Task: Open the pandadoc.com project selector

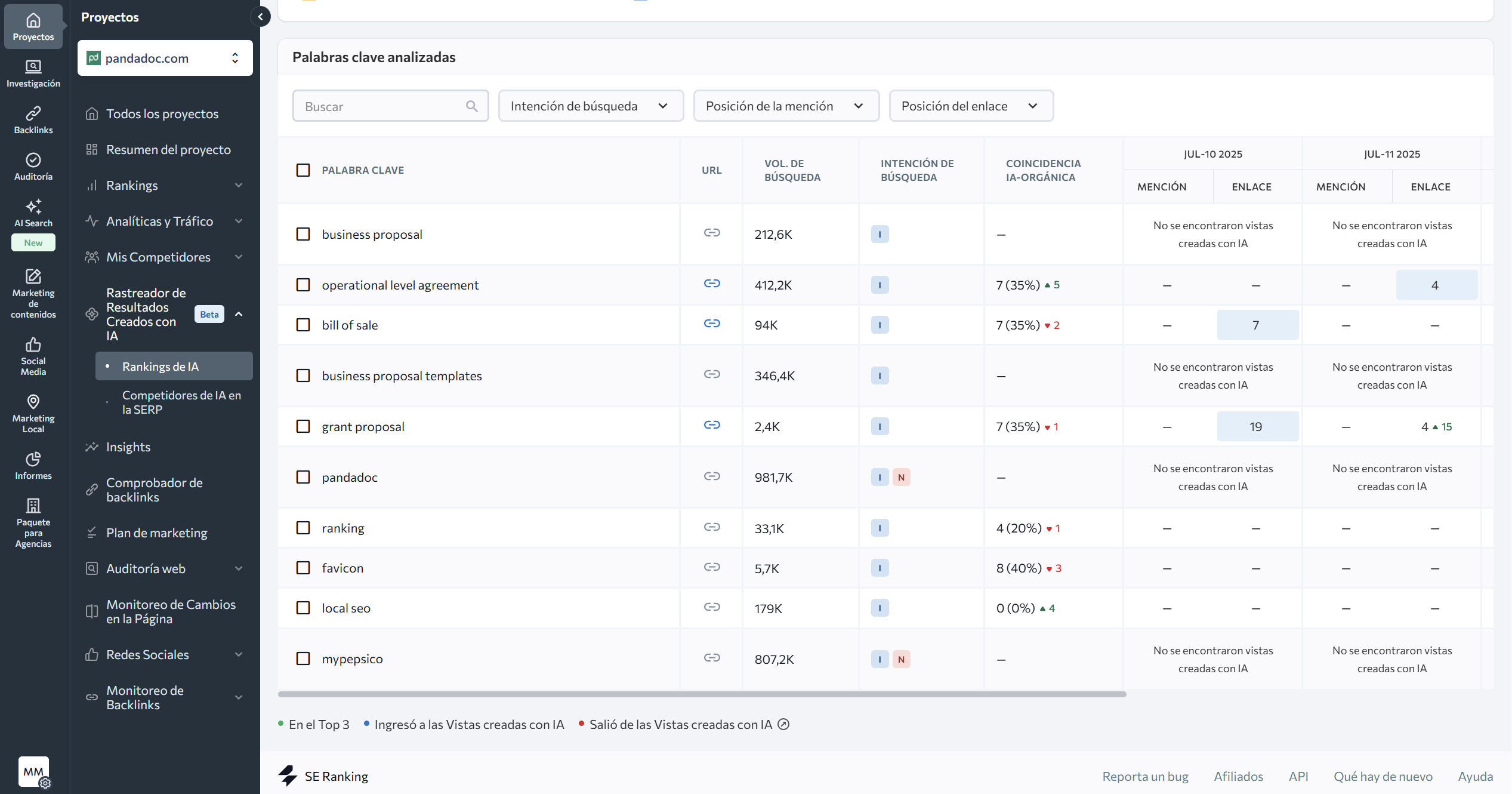Action: point(165,58)
